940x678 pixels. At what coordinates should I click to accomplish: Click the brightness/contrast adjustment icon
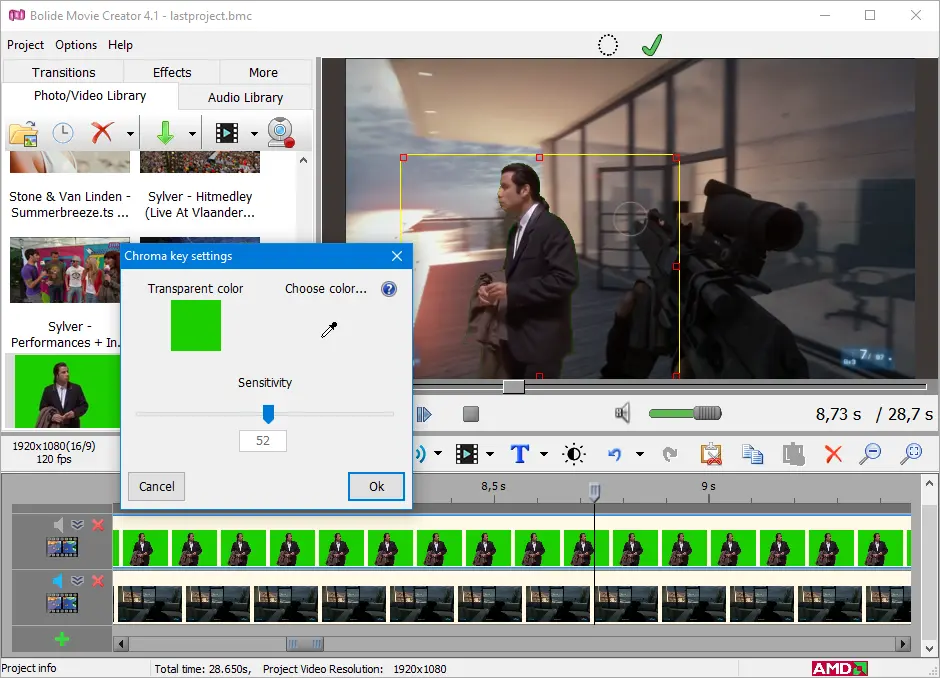(x=575, y=454)
